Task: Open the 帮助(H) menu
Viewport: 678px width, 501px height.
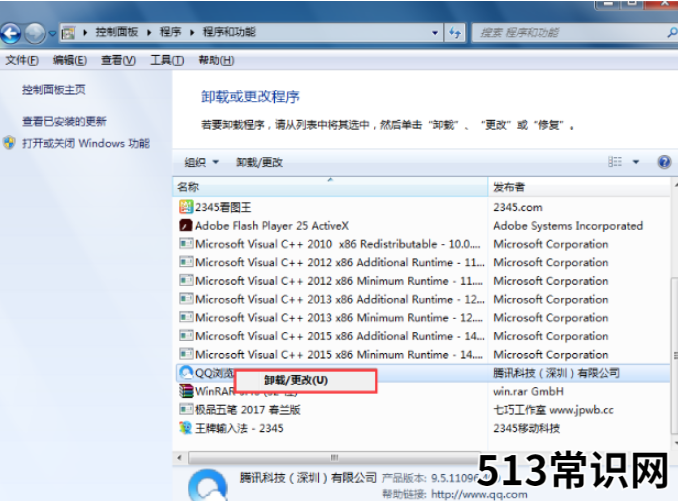Action: click(216, 60)
